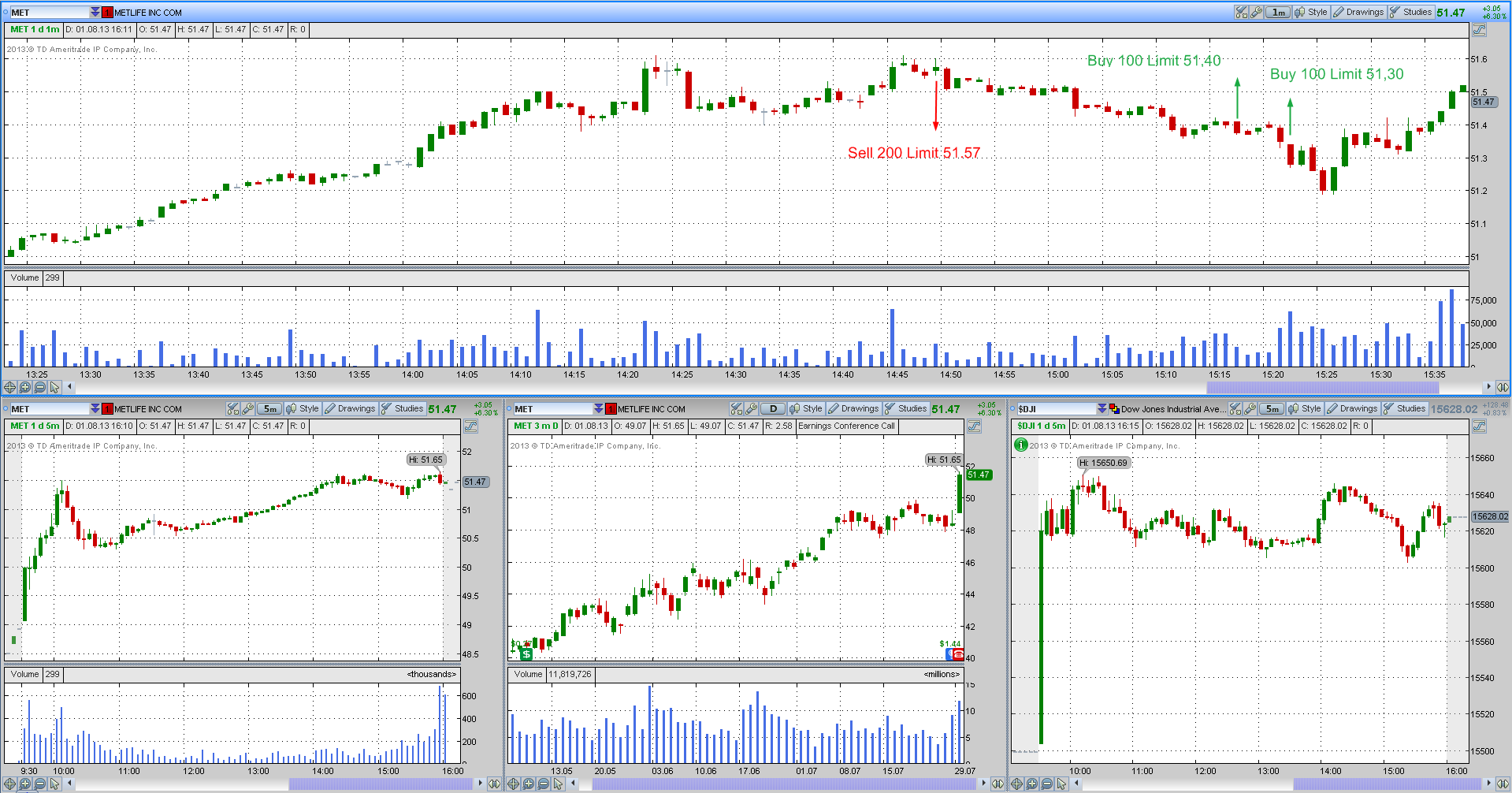Click the Earnings Conference Call label in daily chart

pyautogui.click(x=846, y=426)
